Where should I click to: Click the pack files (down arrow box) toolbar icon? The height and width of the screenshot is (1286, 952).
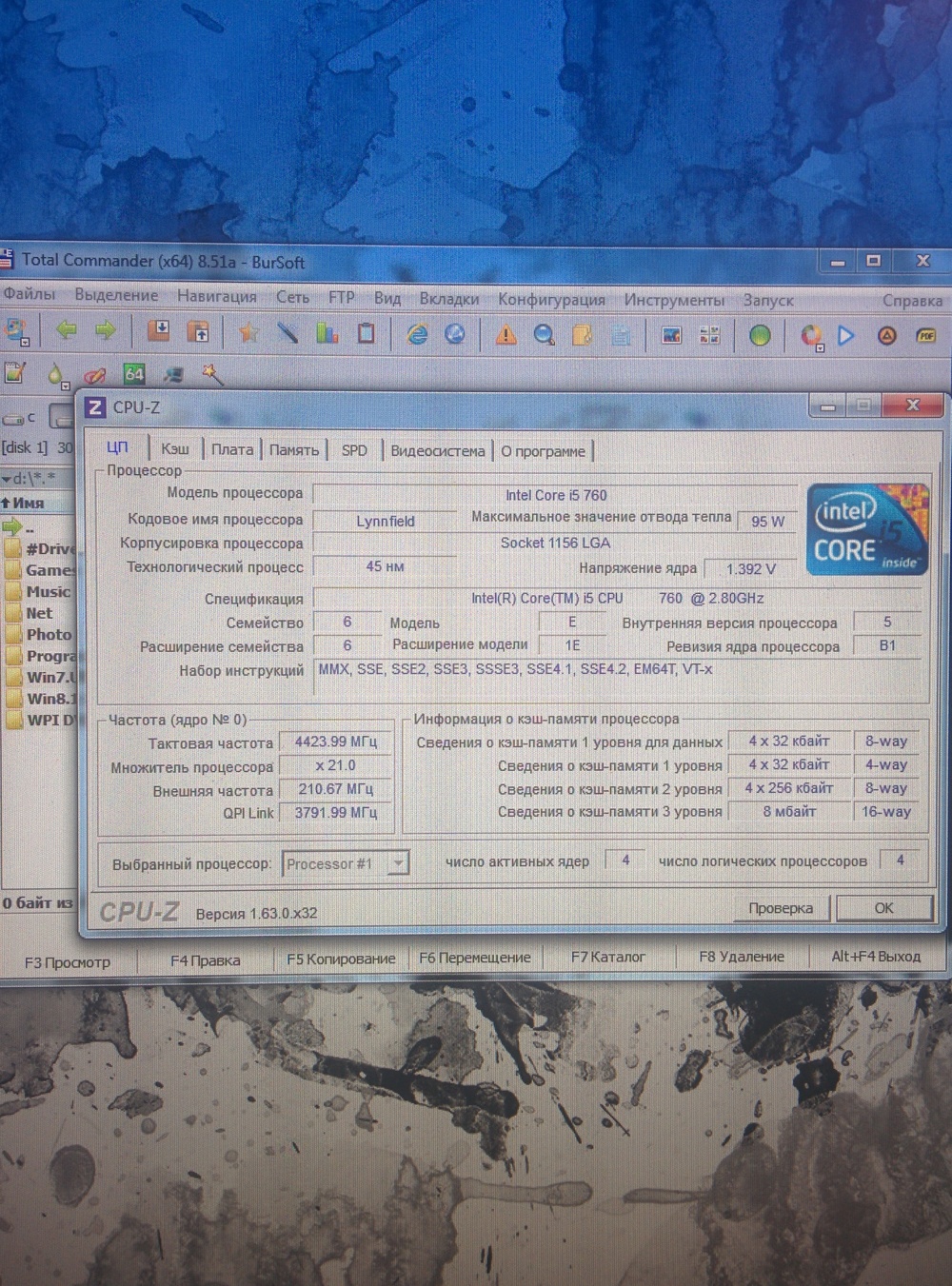click(158, 331)
